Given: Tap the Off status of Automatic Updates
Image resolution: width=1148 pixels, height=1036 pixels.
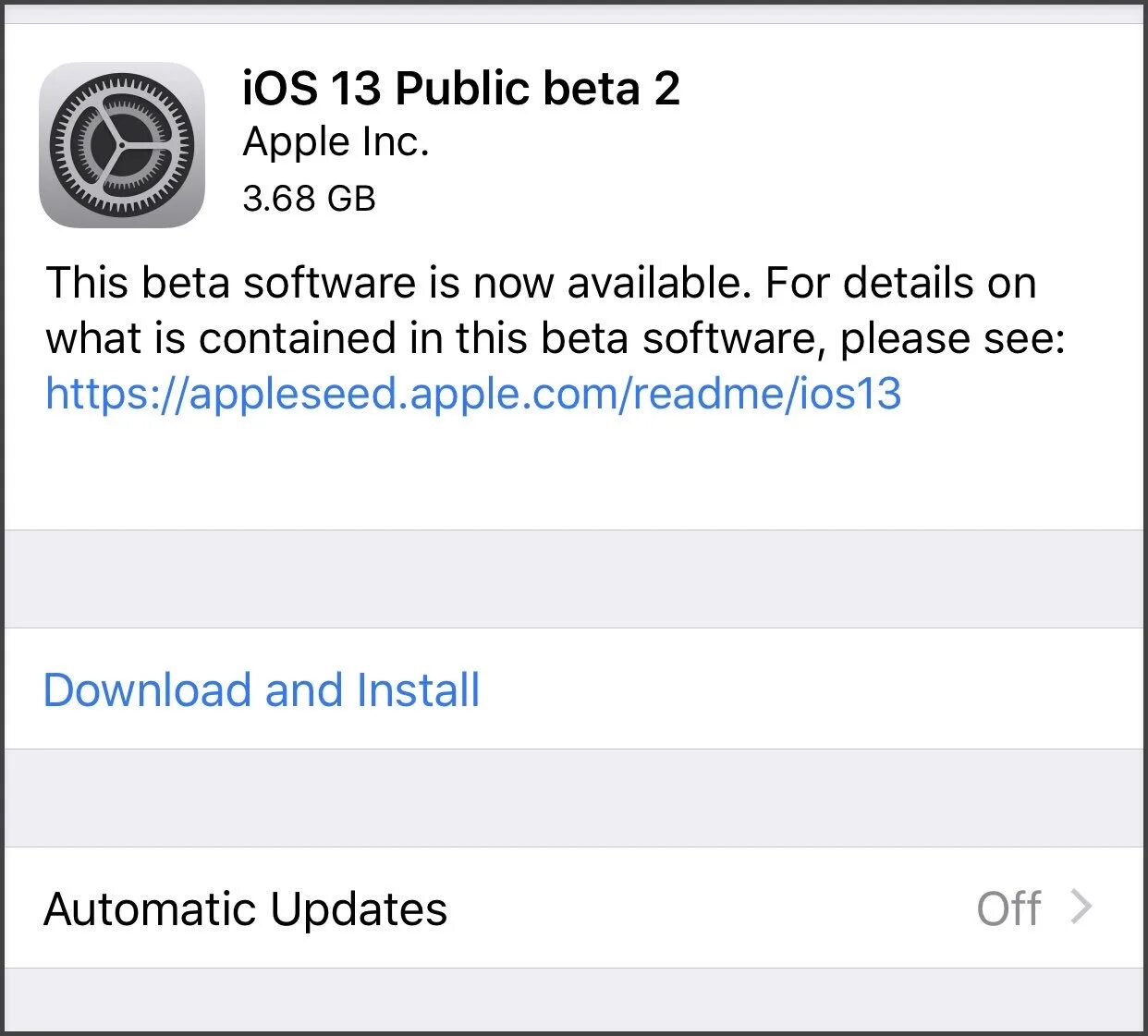Looking at the screenshot, I should pos(1008,908).
